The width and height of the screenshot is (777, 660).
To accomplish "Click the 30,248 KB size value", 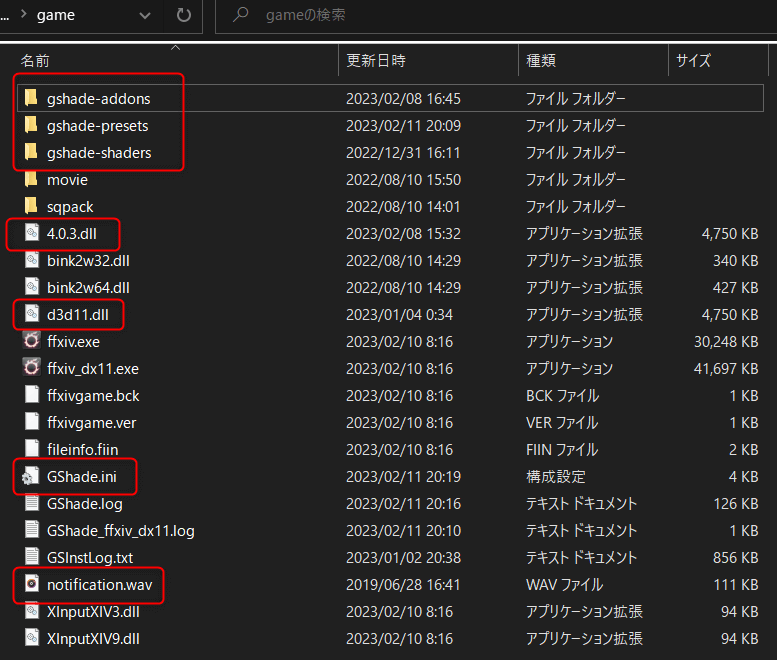I will pos(726,341).
